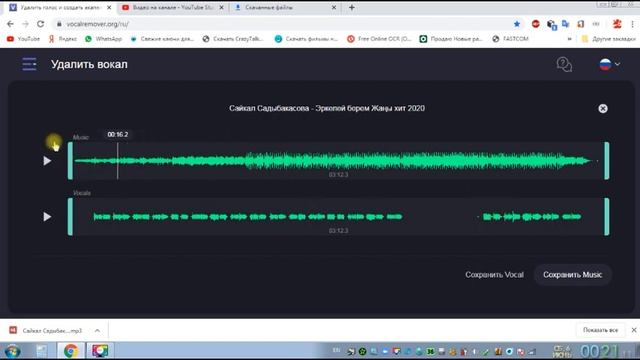Open the file explorer taskbar icon

[41, 351]
